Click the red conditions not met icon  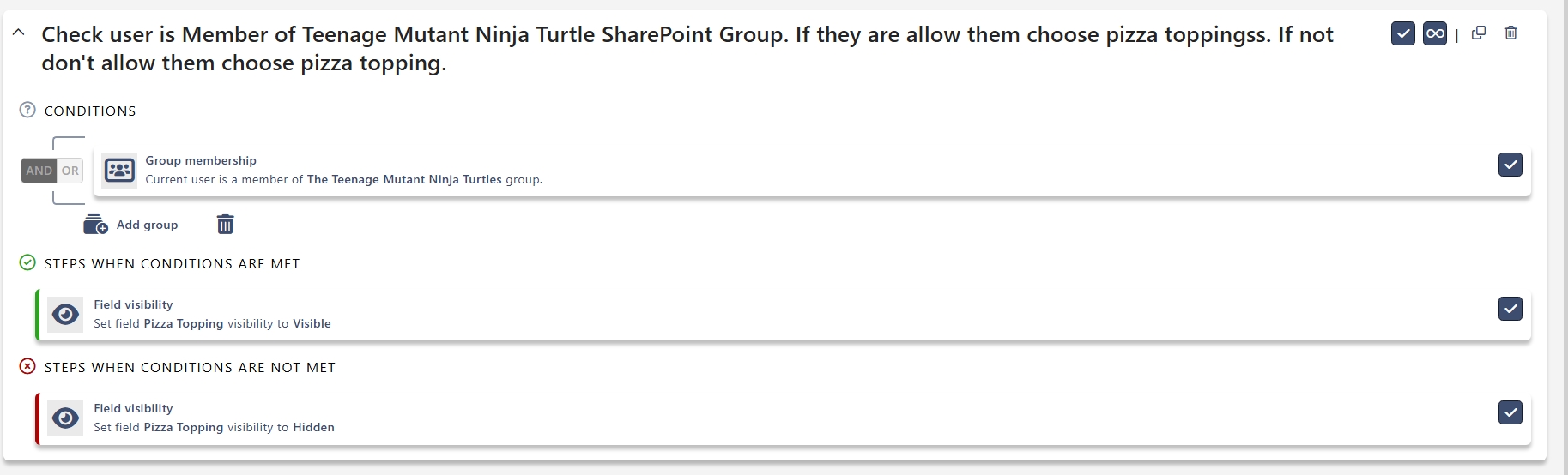27,366
